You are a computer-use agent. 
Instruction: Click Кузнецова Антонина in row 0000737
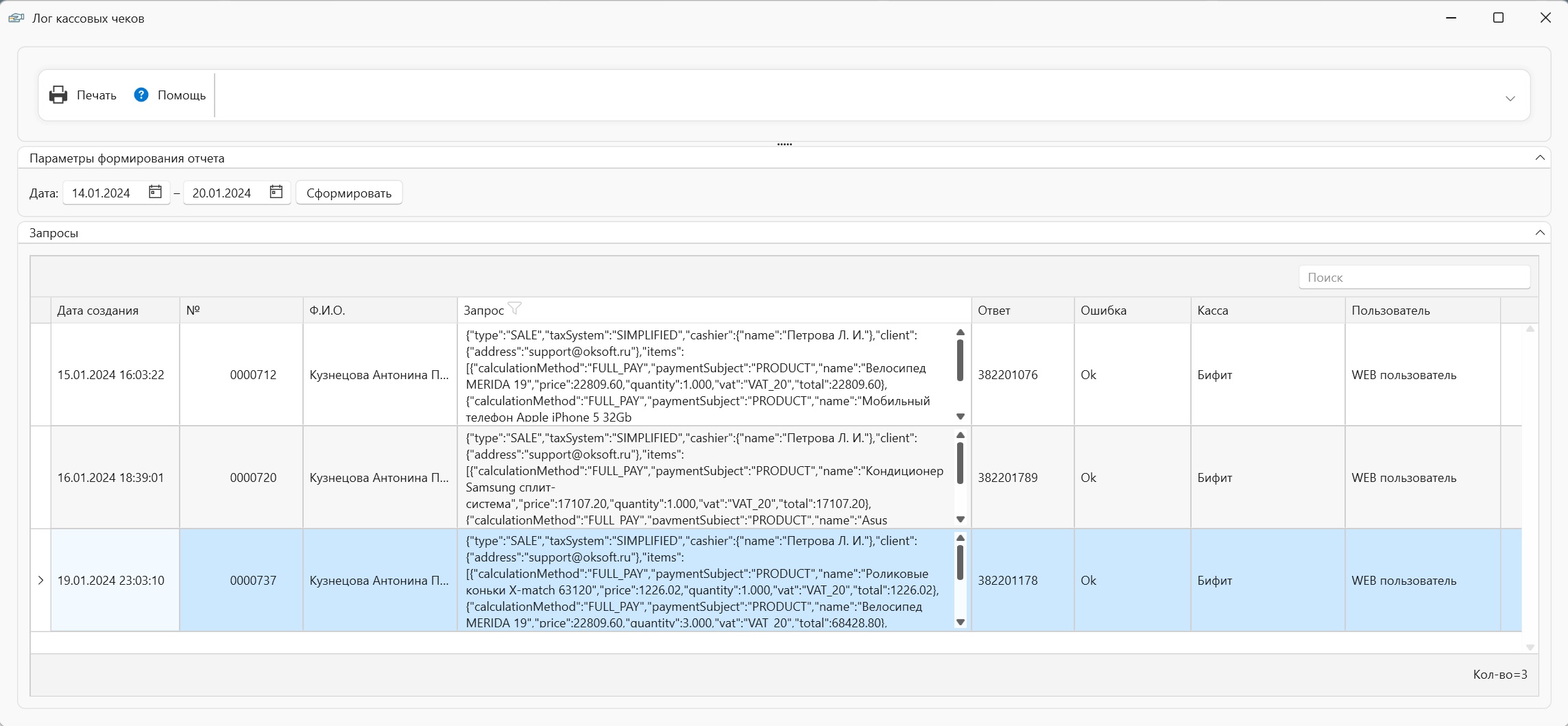[378, 581]
